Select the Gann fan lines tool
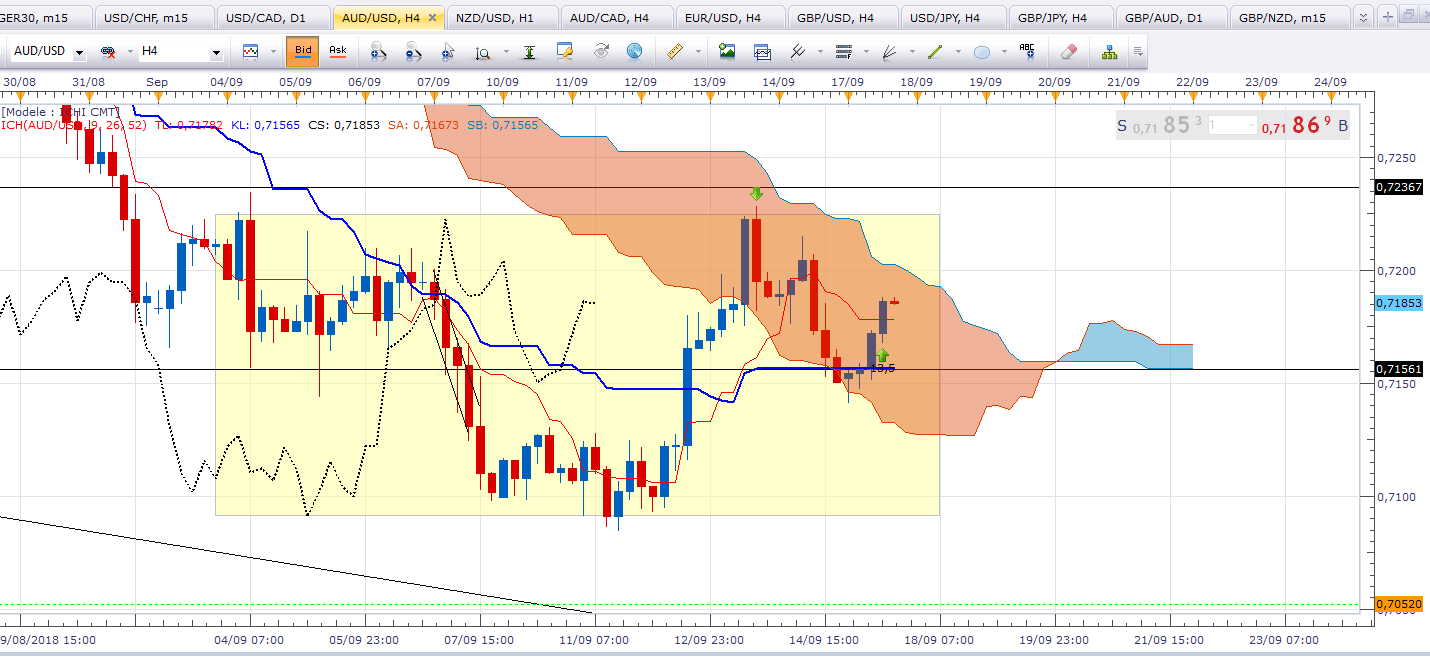Screen dimensions: 1430x658 (x=889, y=51)
